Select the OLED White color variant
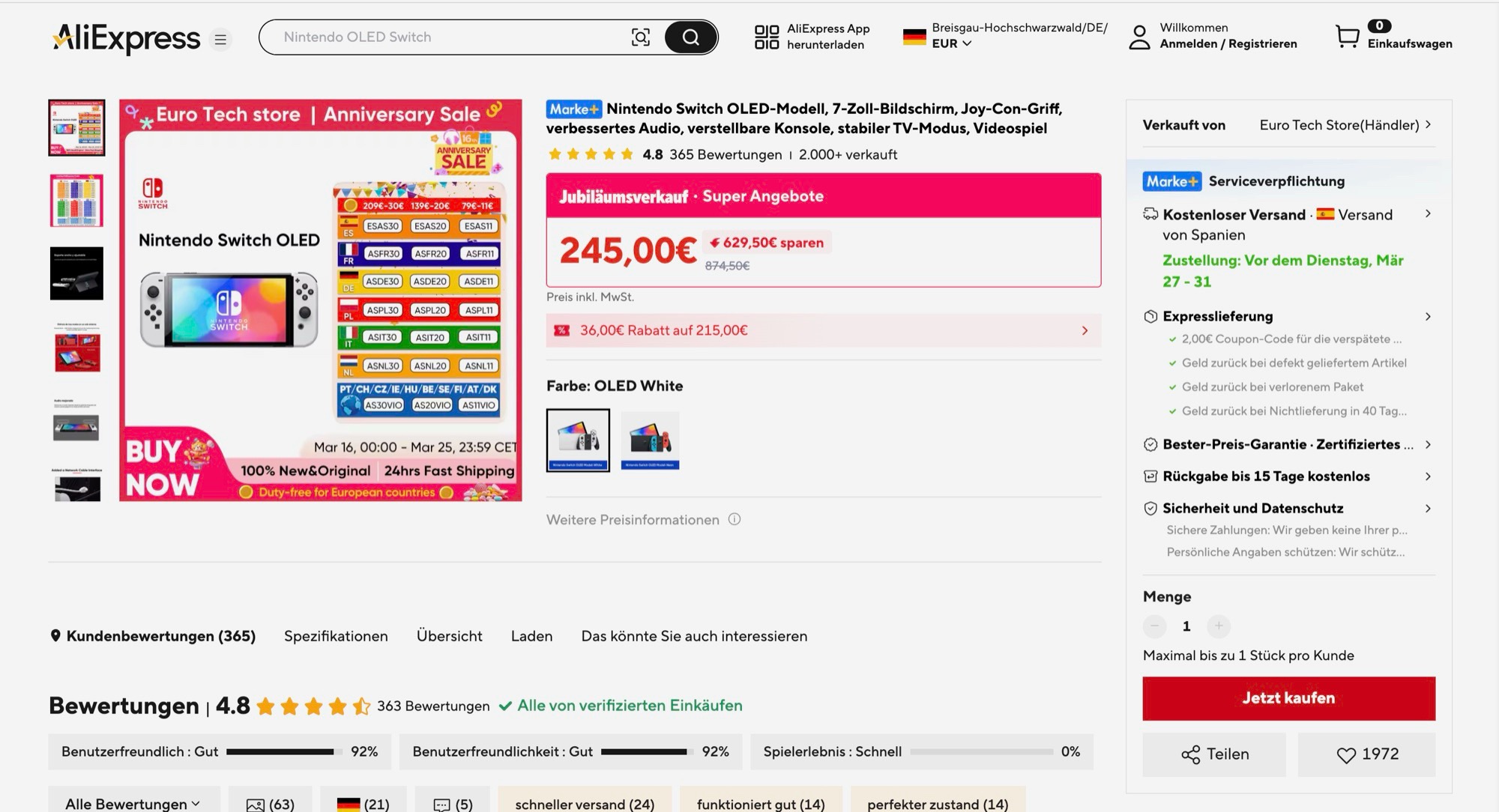Viewport: 1499px width, 812px height. point(578,440)
